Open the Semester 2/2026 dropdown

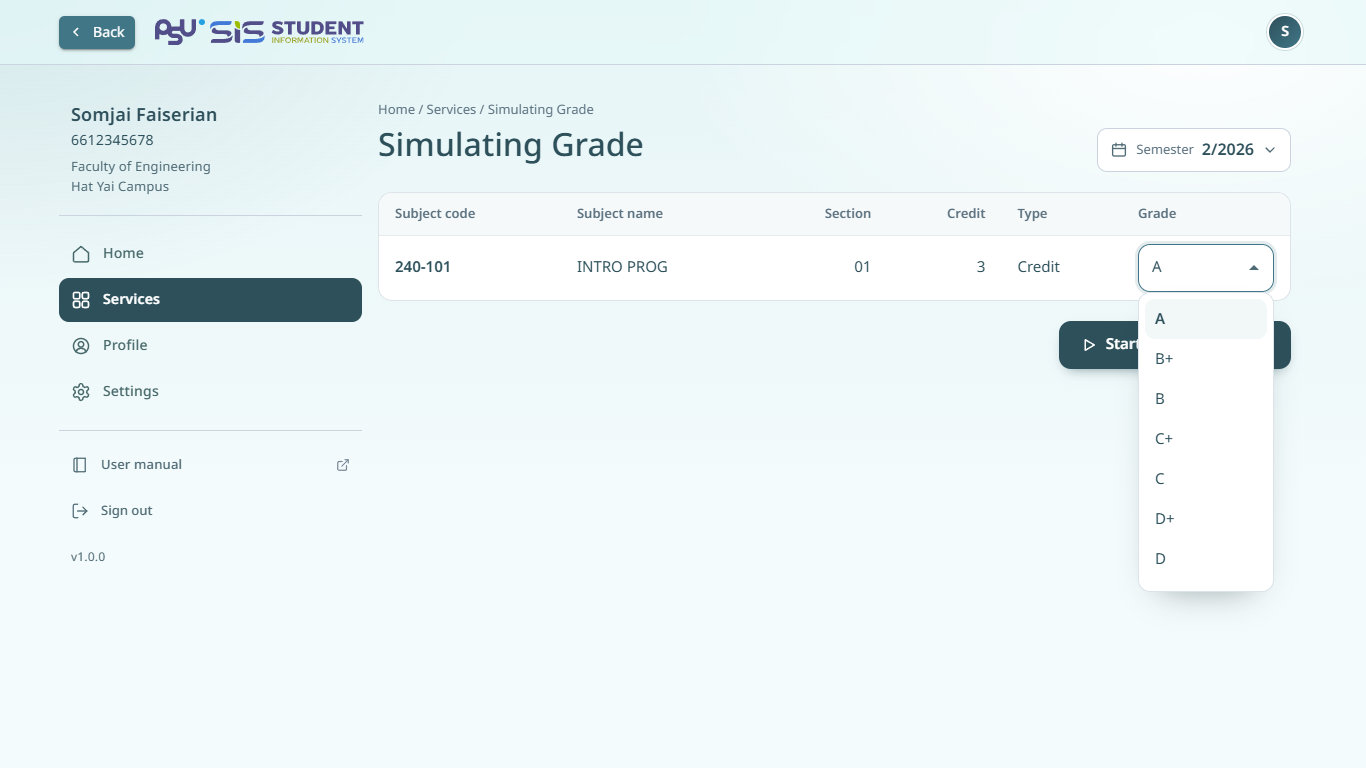point(1194,150)
